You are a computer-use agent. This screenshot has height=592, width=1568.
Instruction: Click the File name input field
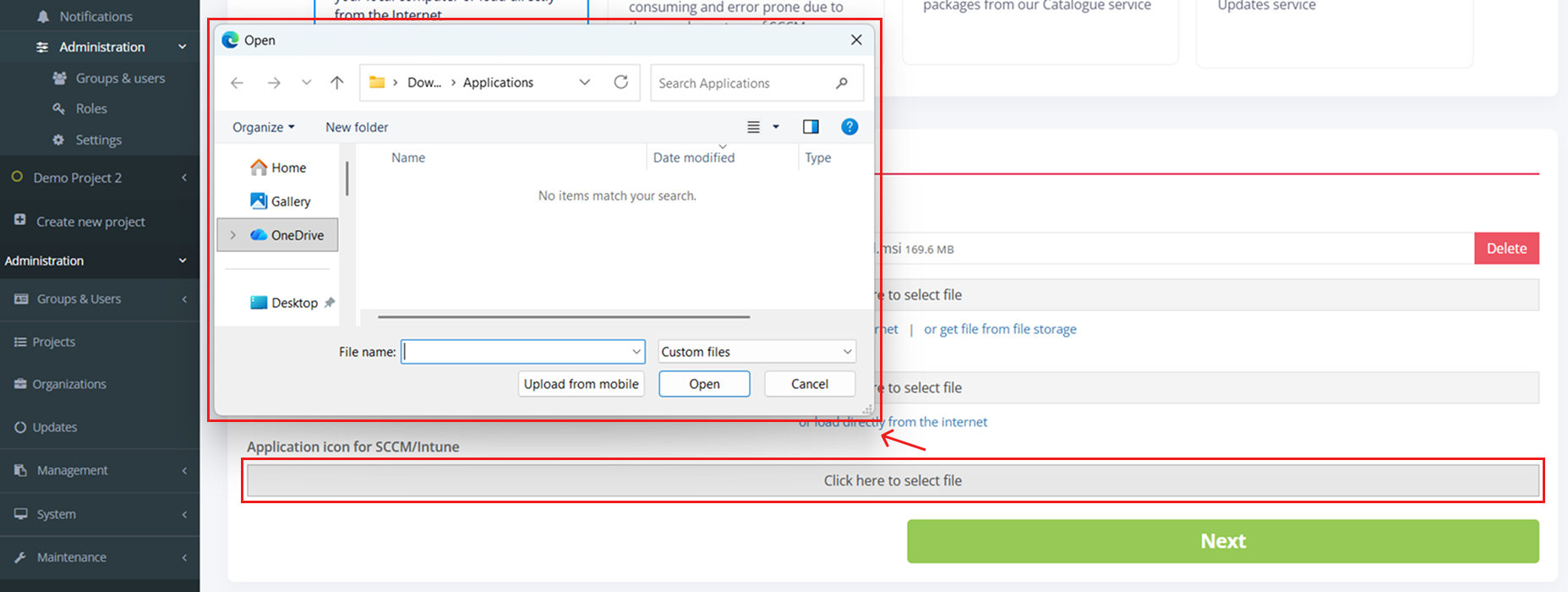point(516,352)
